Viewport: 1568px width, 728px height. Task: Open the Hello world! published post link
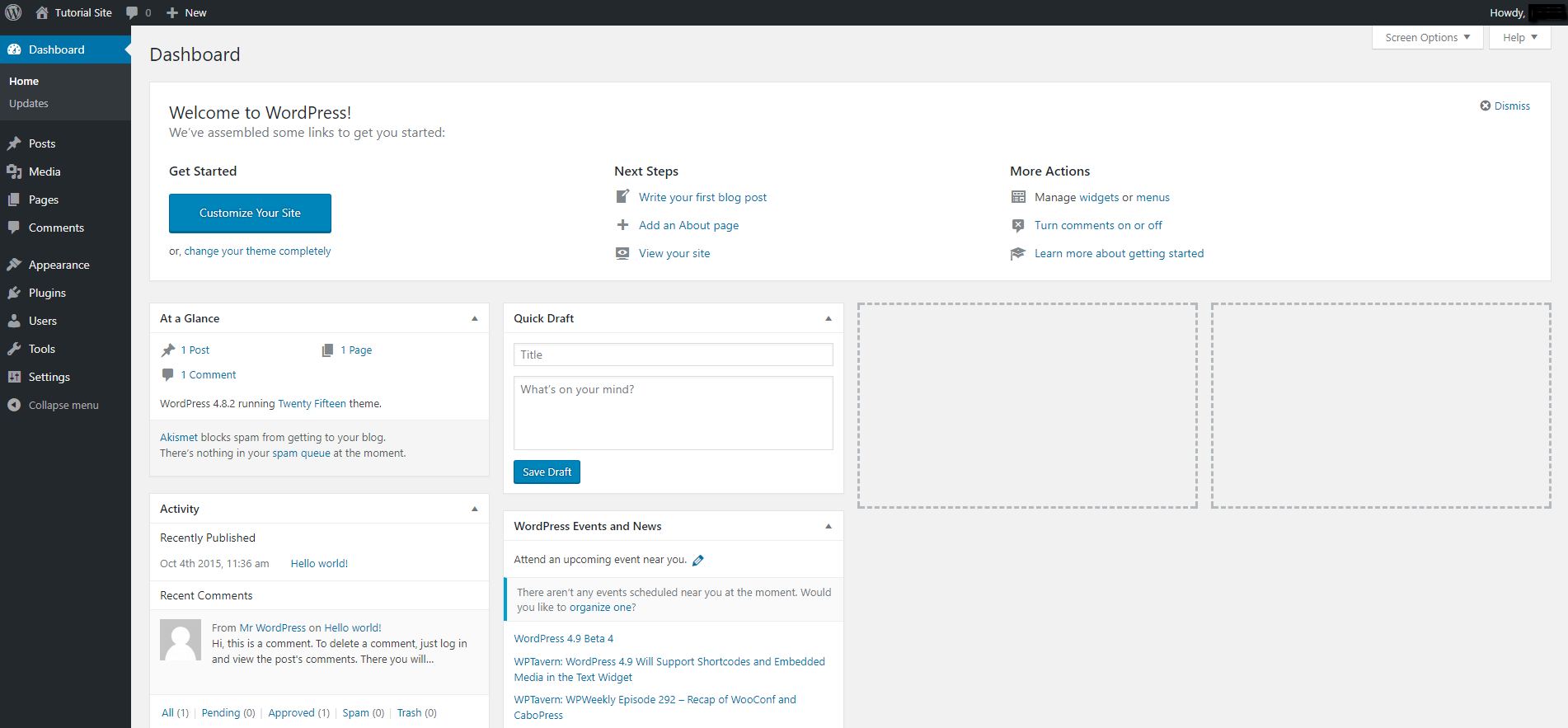319,564
